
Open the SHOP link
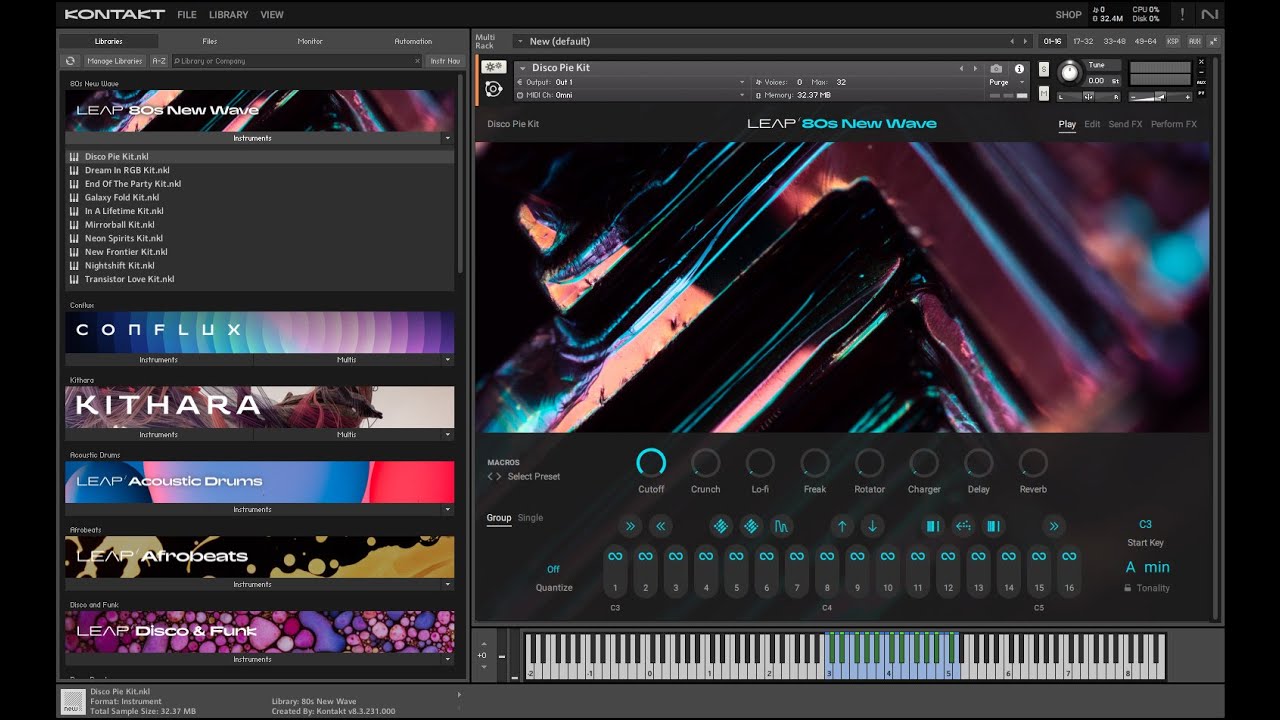(1069, 15)
